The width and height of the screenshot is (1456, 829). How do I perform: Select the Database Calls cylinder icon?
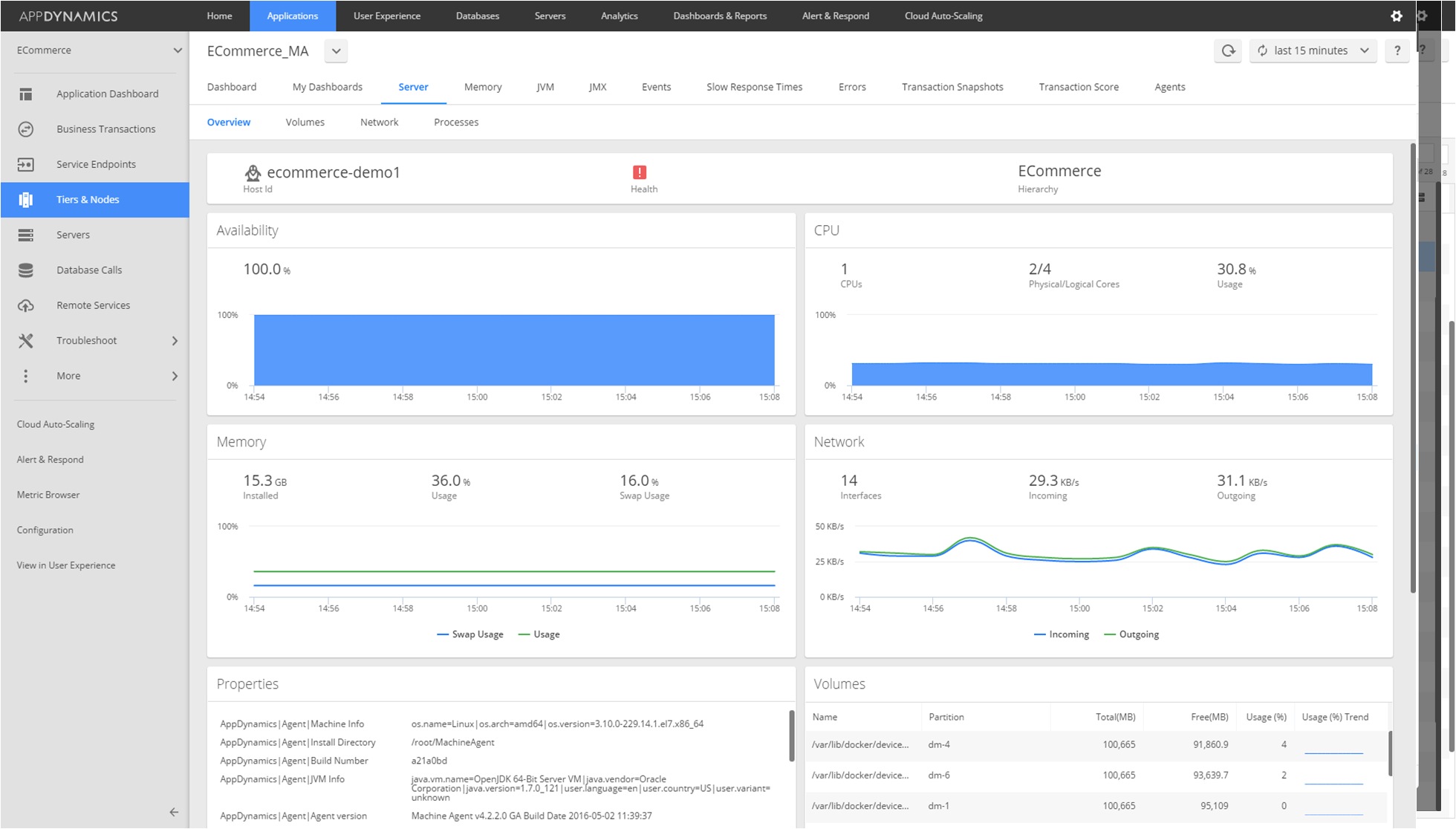(26, 270)
